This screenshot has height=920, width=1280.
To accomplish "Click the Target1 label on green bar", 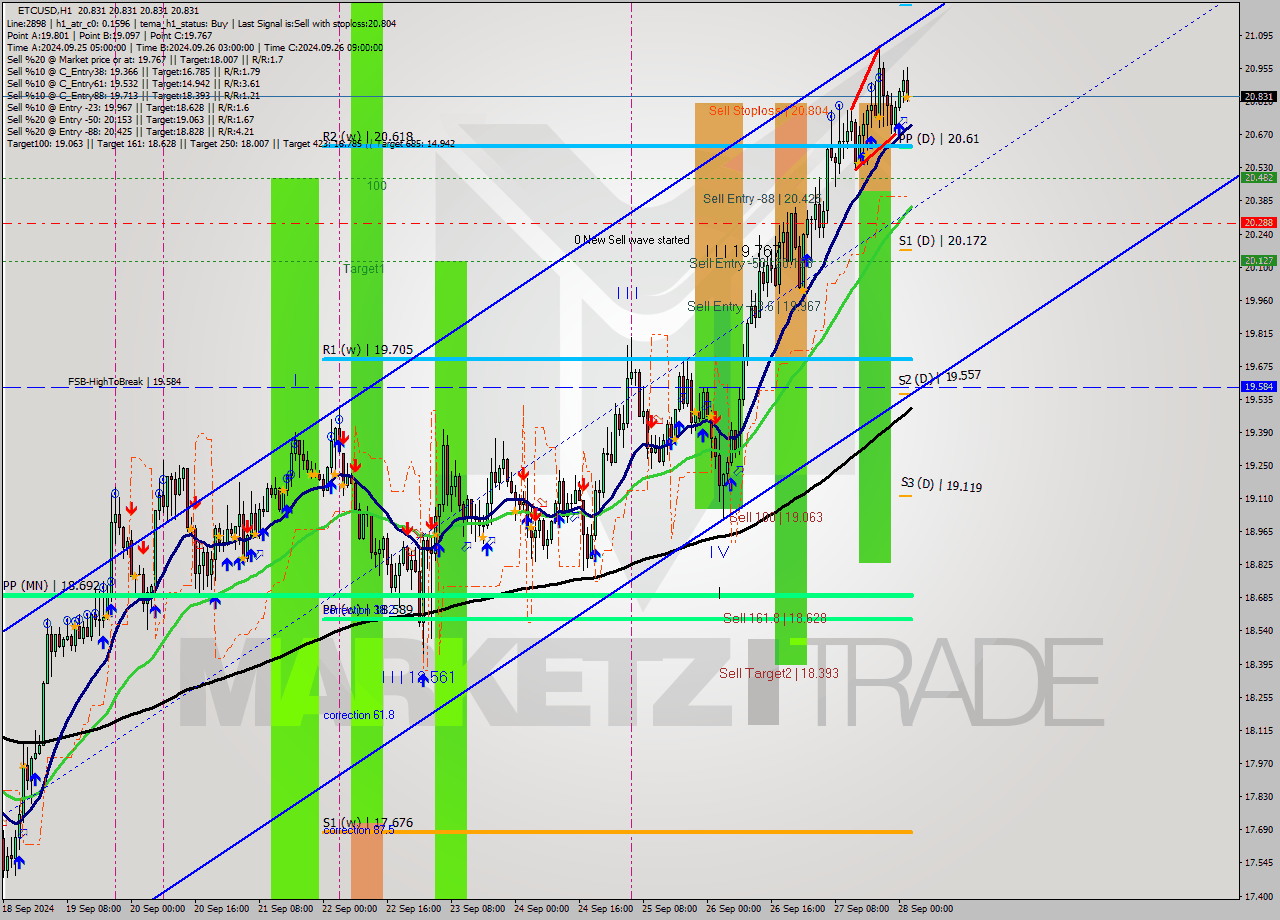I will pyautogui.click(x=363, y=269).
